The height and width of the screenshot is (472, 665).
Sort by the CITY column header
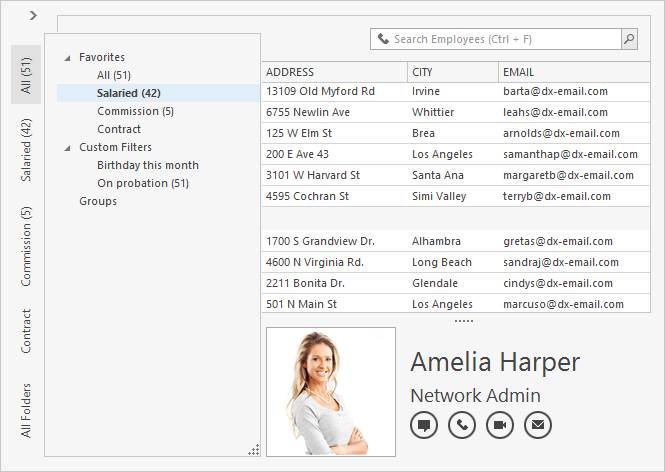[451, 72]
